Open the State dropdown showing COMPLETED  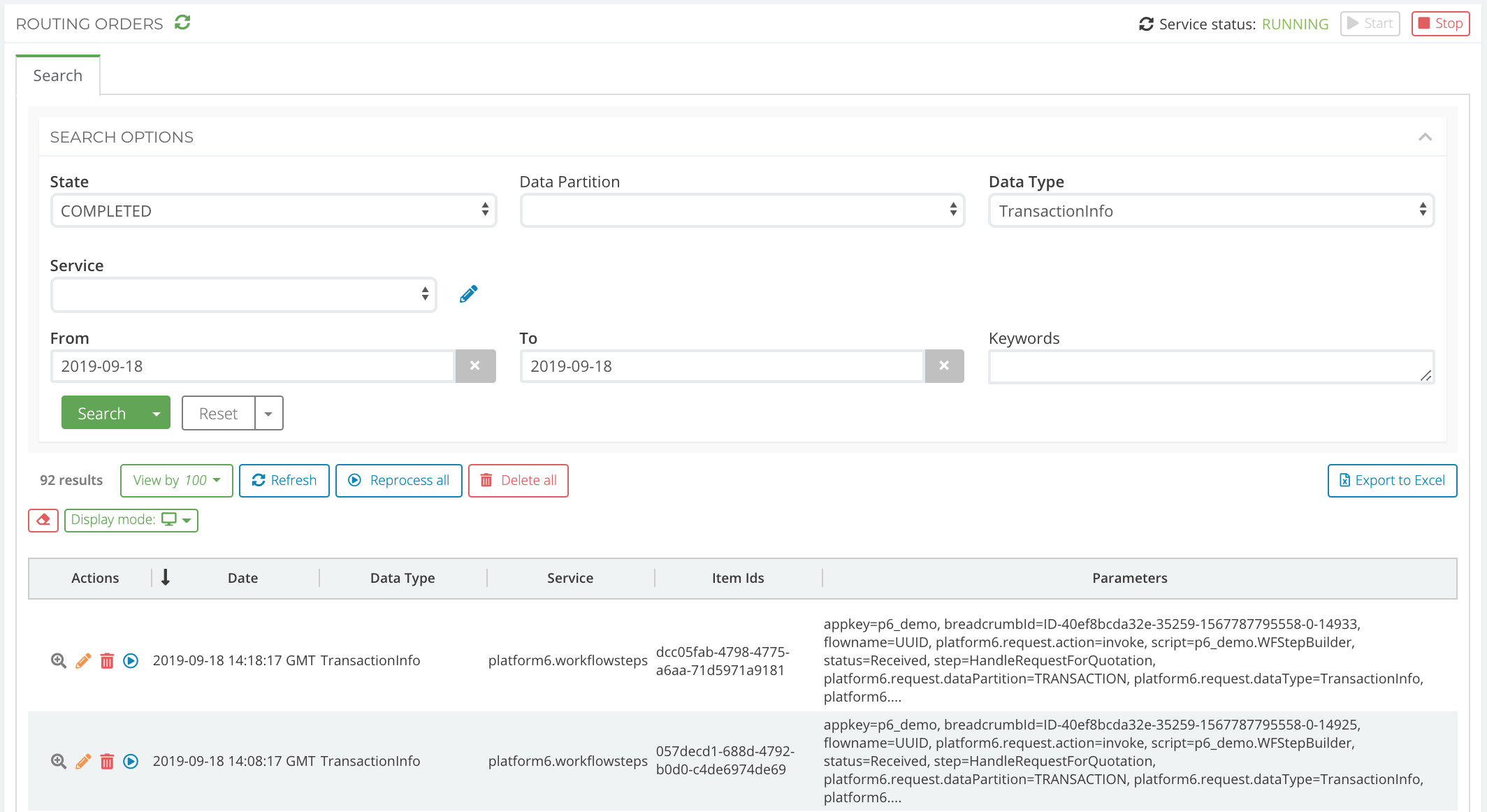click(273, 210)
